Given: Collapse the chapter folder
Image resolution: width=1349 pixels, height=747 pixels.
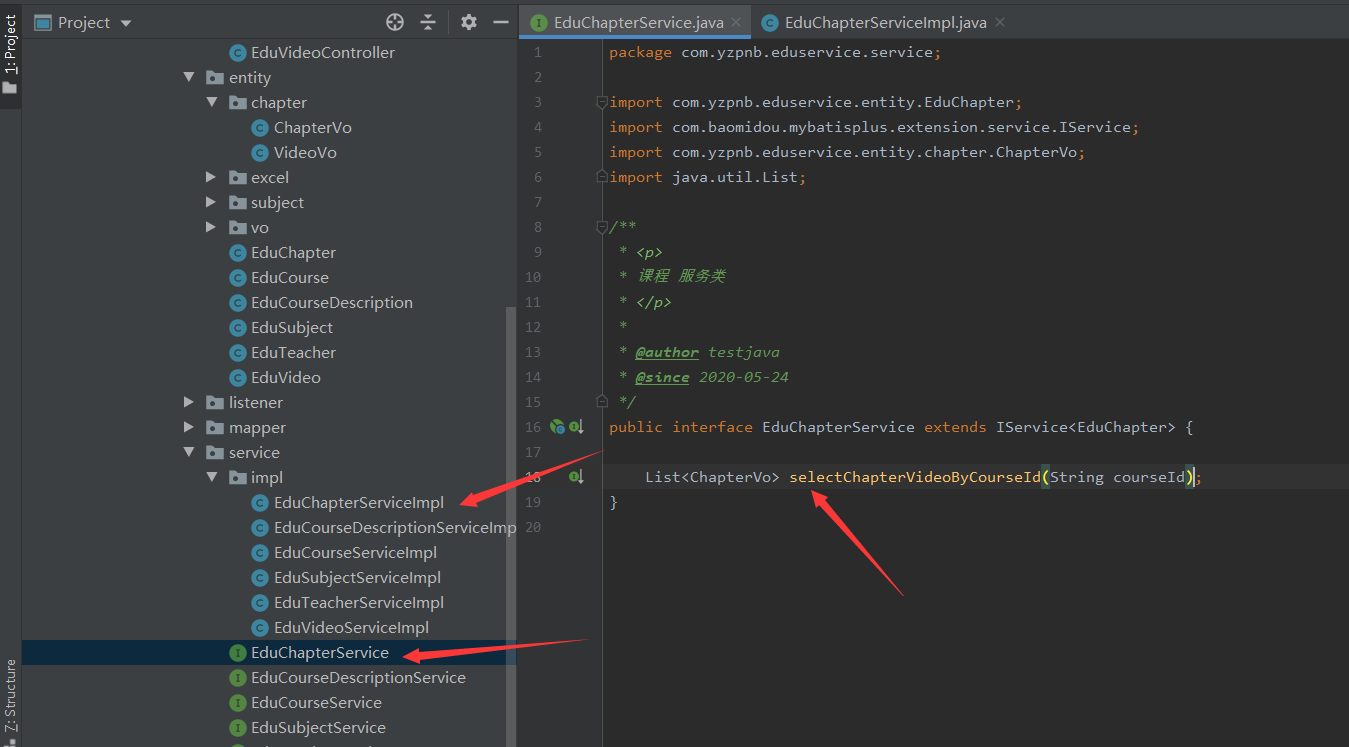Looking at the screenshot, I should click(x=211, y=102).
